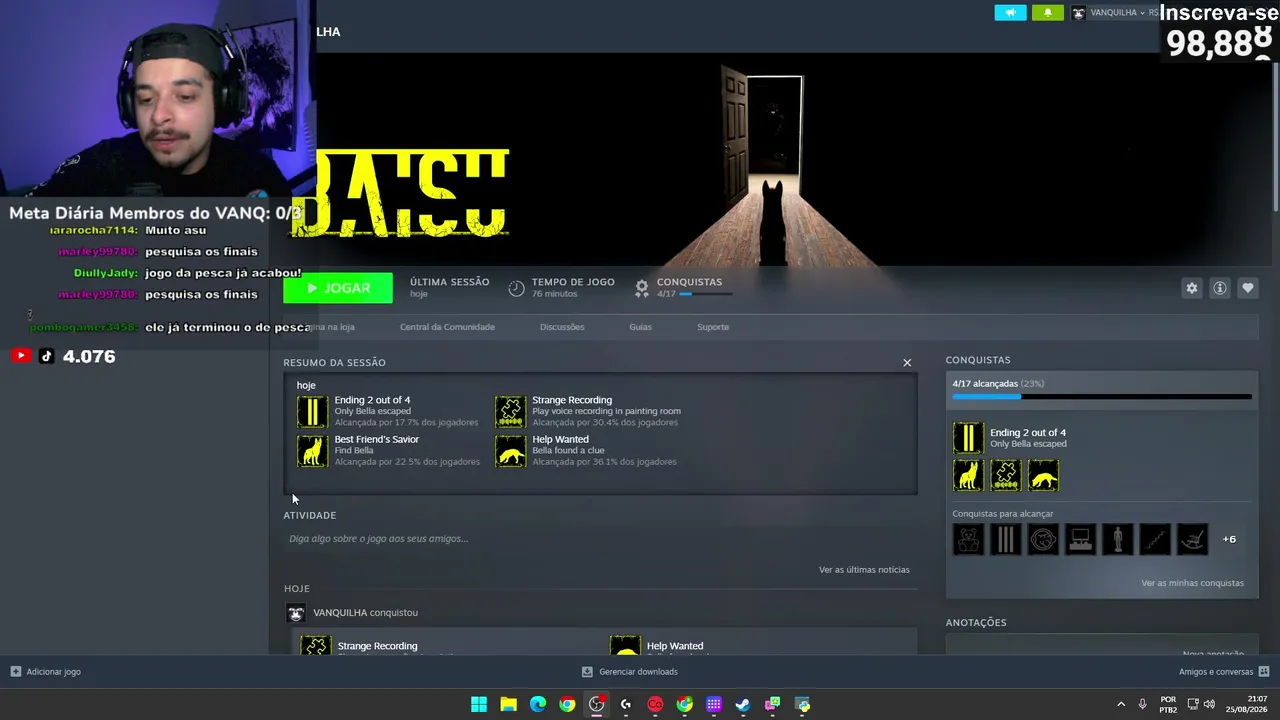The width and height of the screenshot is (1280, 720).
Task: Click locked computer monitor achievement icon
Action: pyautogui.click(x=1080, y=539)
